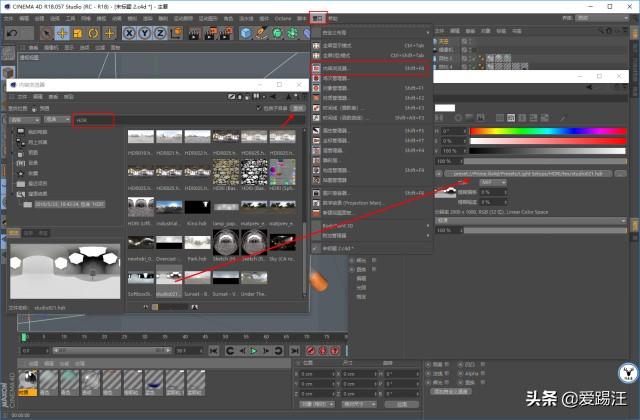Open Render Settings clapperboard with gear
Image resolution: width=640 pixels, height=420 pixels.
tap(226, 33)
